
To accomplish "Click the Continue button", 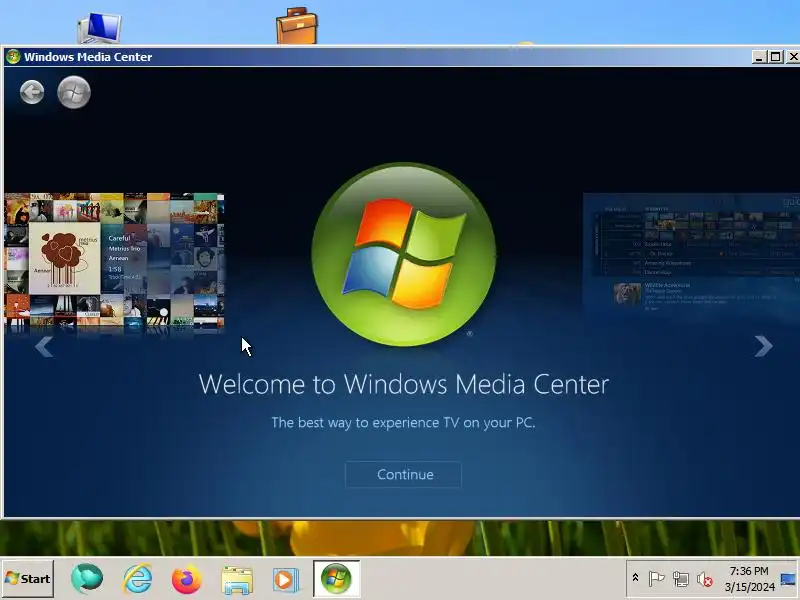I will click(403, 474).
